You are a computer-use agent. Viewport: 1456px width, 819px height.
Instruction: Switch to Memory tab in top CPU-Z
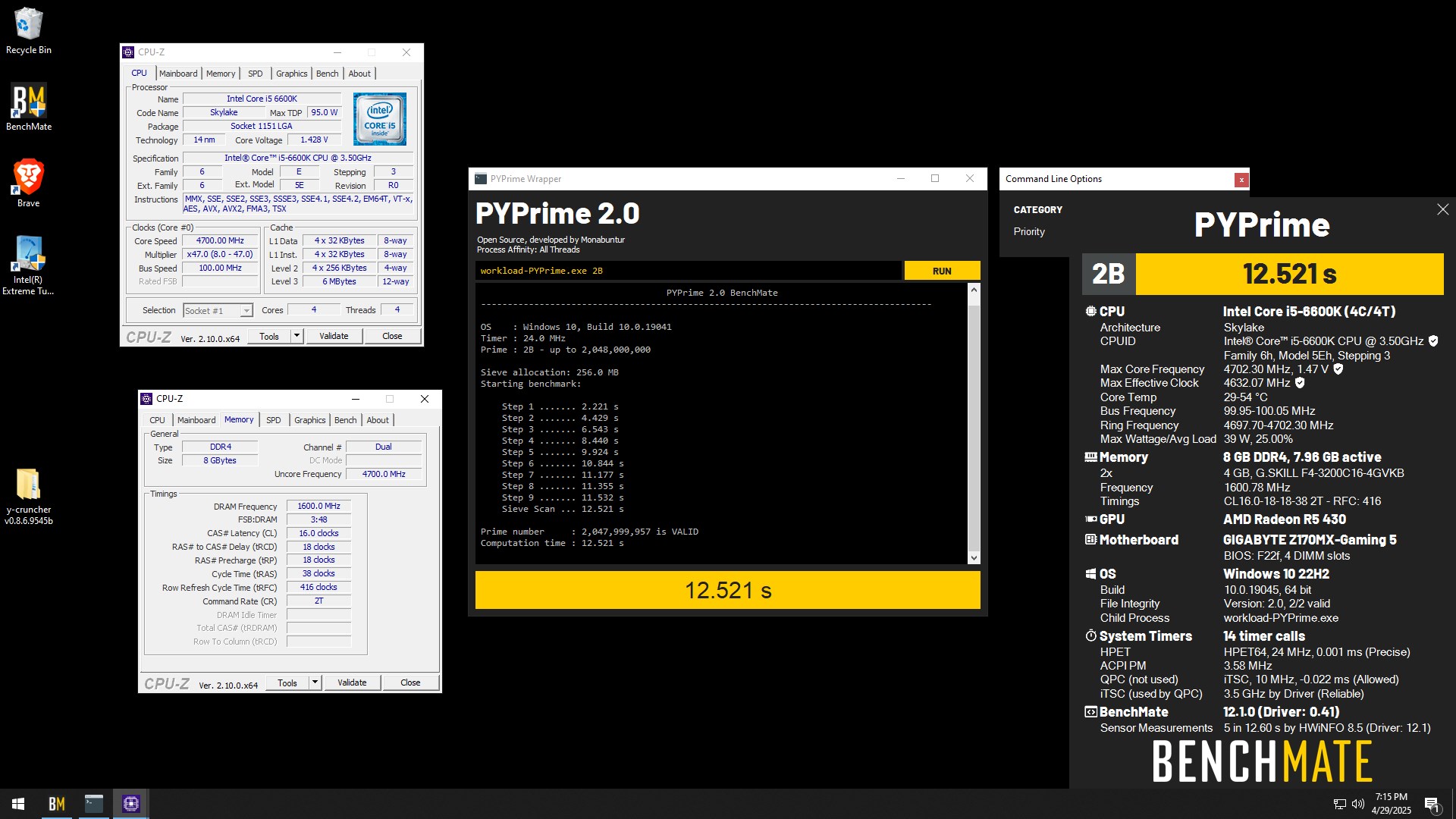221,74
